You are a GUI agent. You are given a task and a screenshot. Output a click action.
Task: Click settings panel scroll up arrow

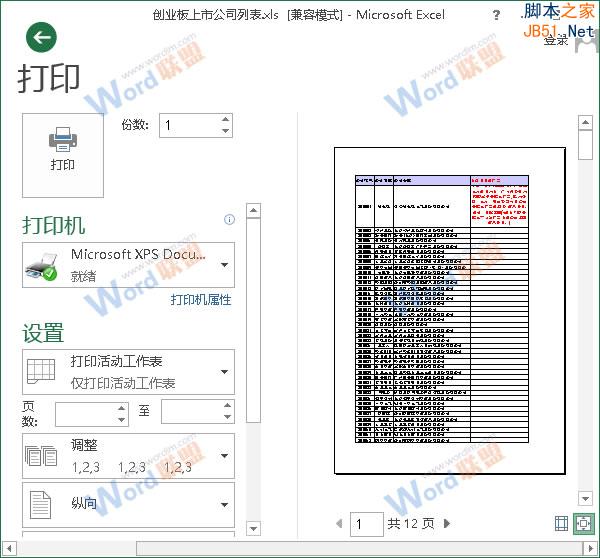pyautogui.click(x=253, y=210)
